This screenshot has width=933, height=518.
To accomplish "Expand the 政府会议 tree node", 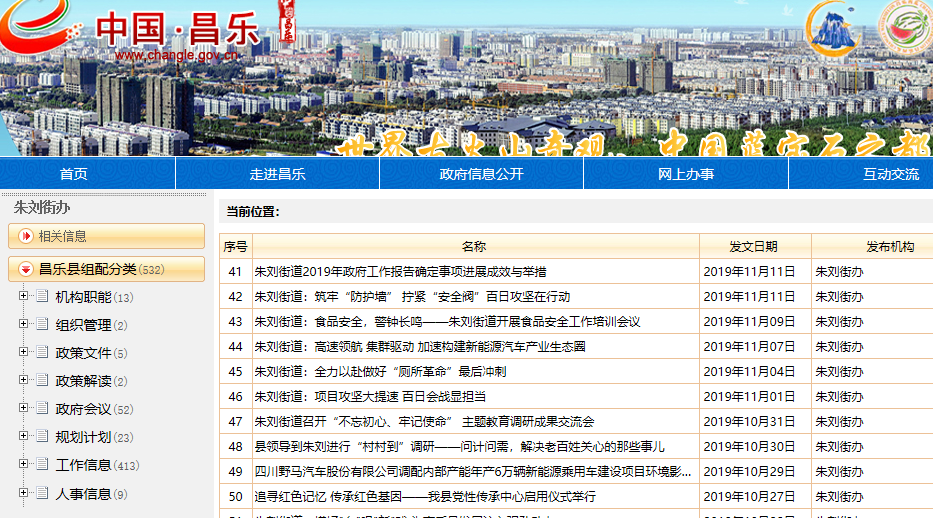I will click(23, 409).
